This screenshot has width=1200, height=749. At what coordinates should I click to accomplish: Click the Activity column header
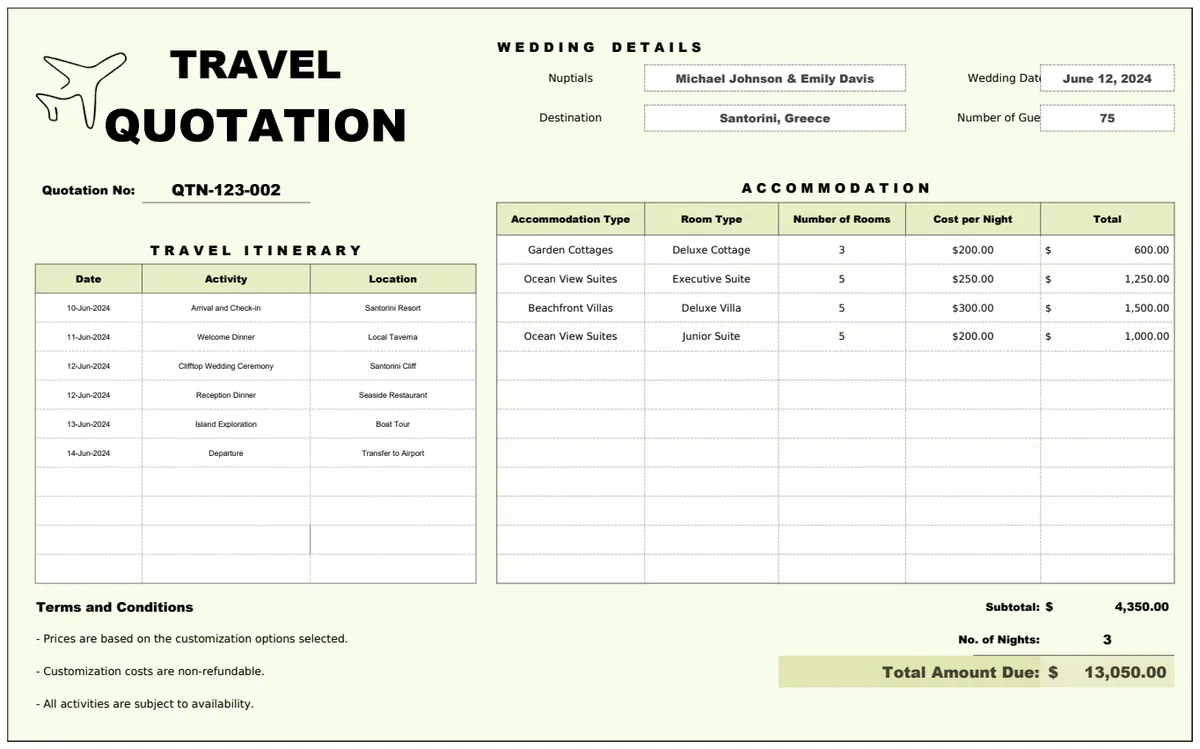click(x=226, y=279)
